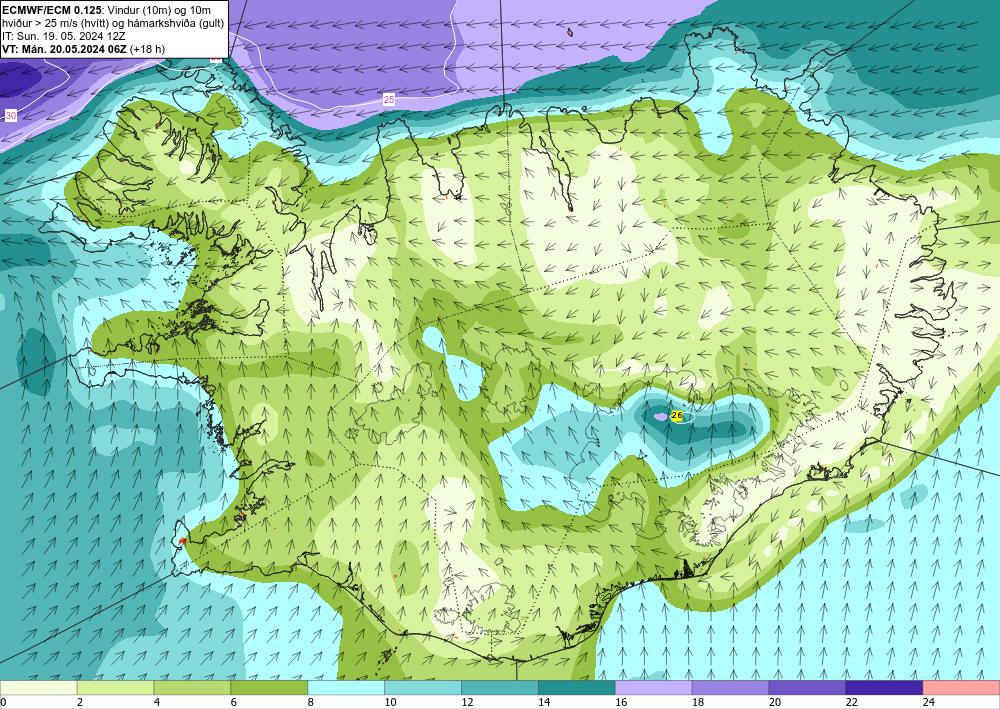
Task: Click legend scale value "24"
Action: click(929, 702)
